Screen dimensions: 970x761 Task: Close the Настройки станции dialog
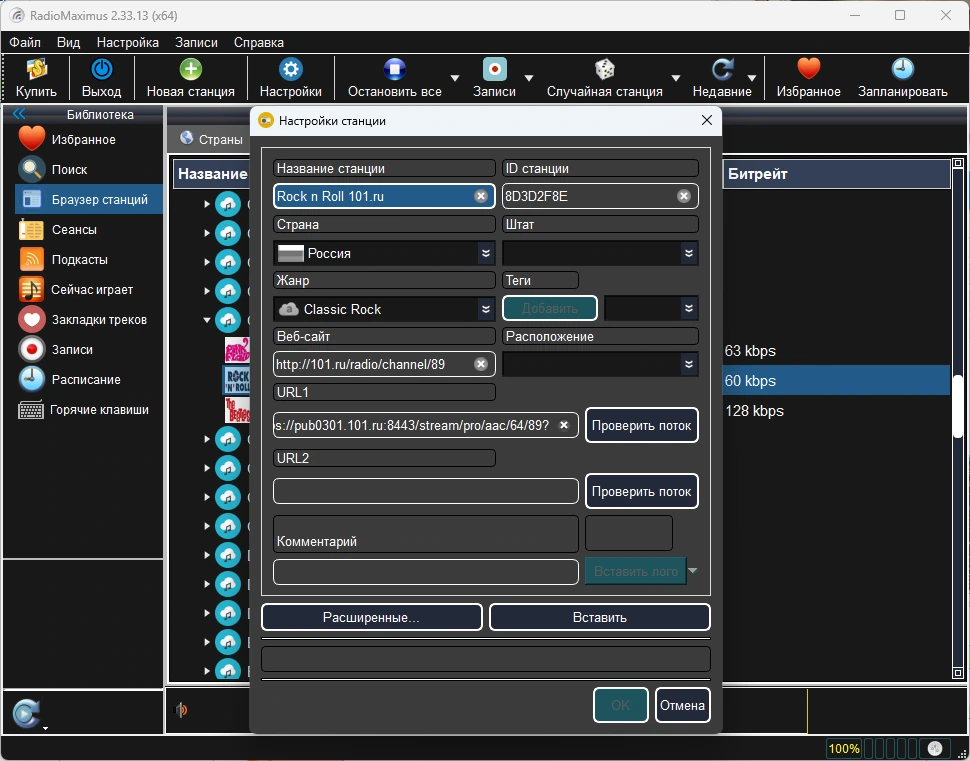click(706, 120)
